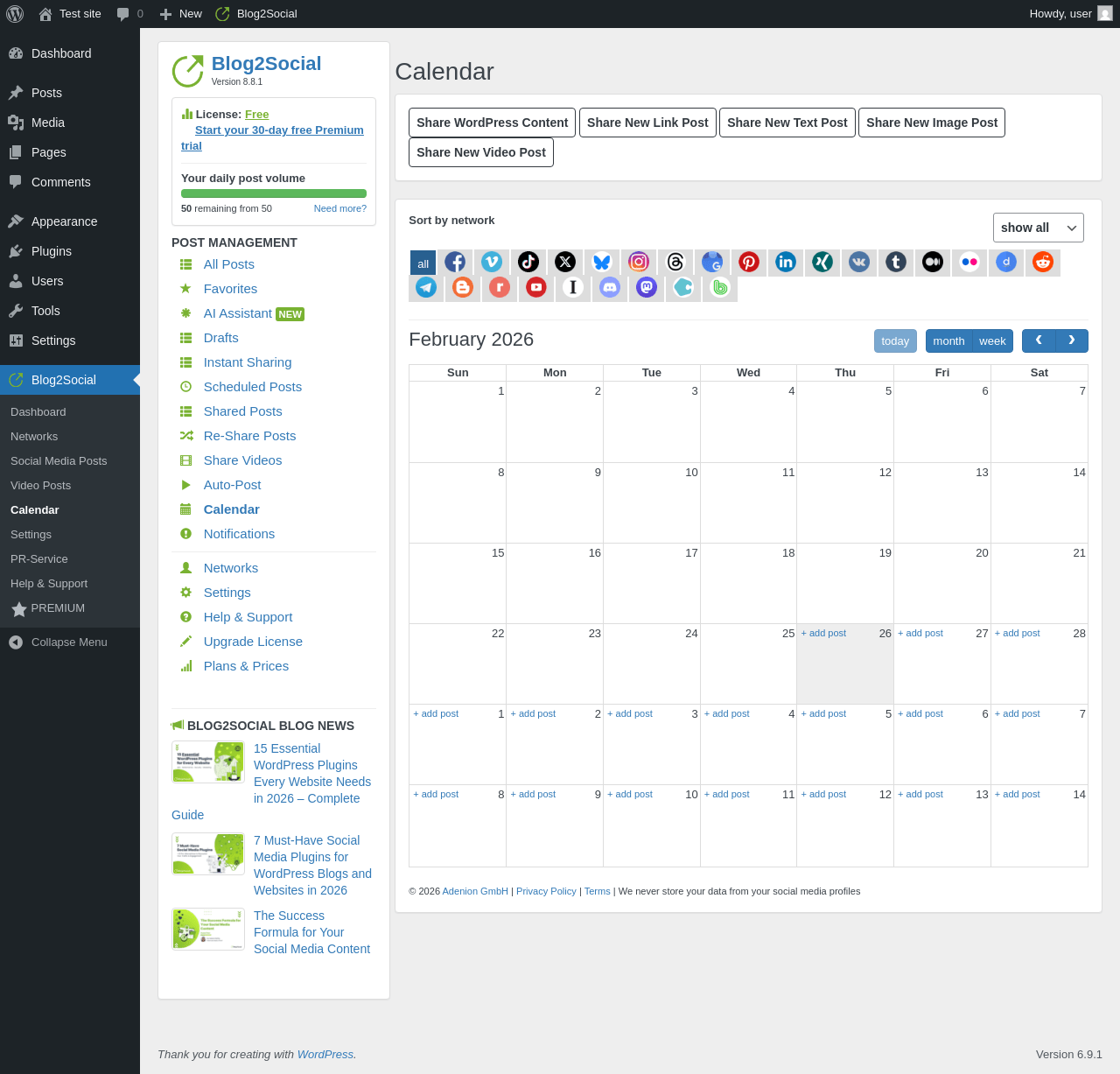Select the Discord network filter
The width and height of the screenshot is (1120, 1074).
pyautogui.click(x=610, y=287)
